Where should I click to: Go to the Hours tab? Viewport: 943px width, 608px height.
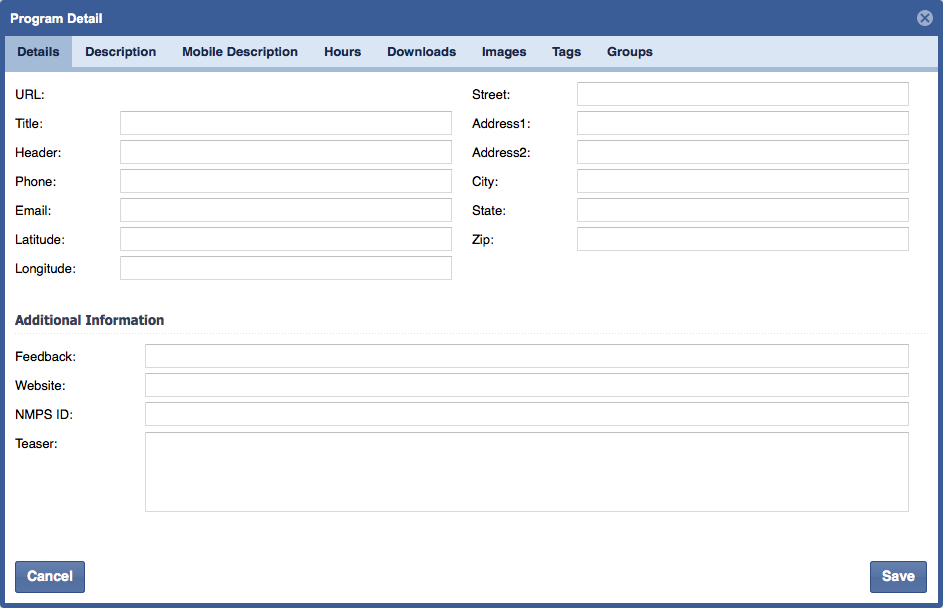tap(342, 52)
